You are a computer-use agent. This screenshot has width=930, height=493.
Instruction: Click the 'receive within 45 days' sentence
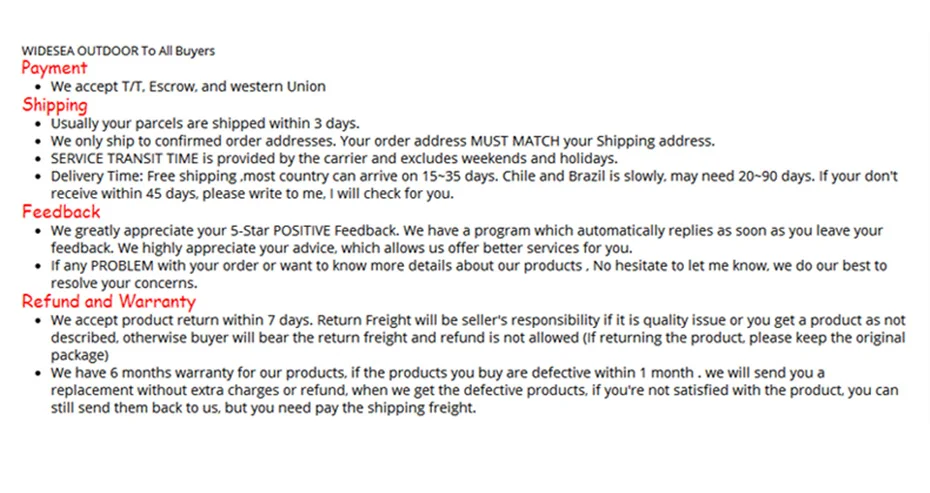[252, 194]
